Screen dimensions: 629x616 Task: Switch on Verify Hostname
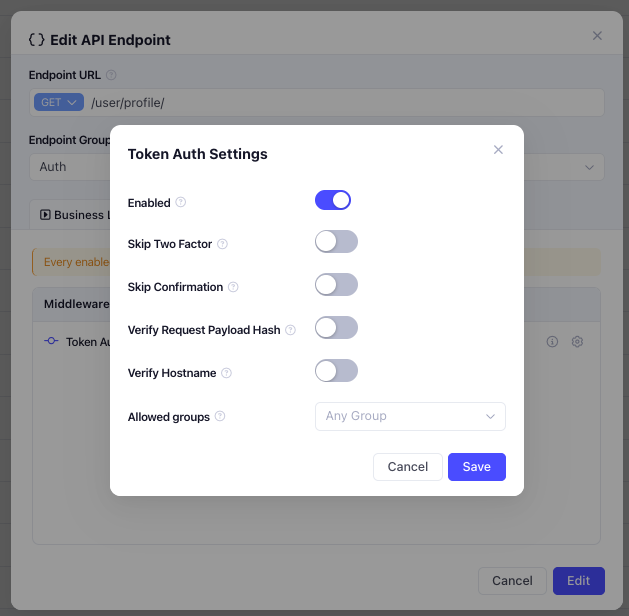coord(336,371)
